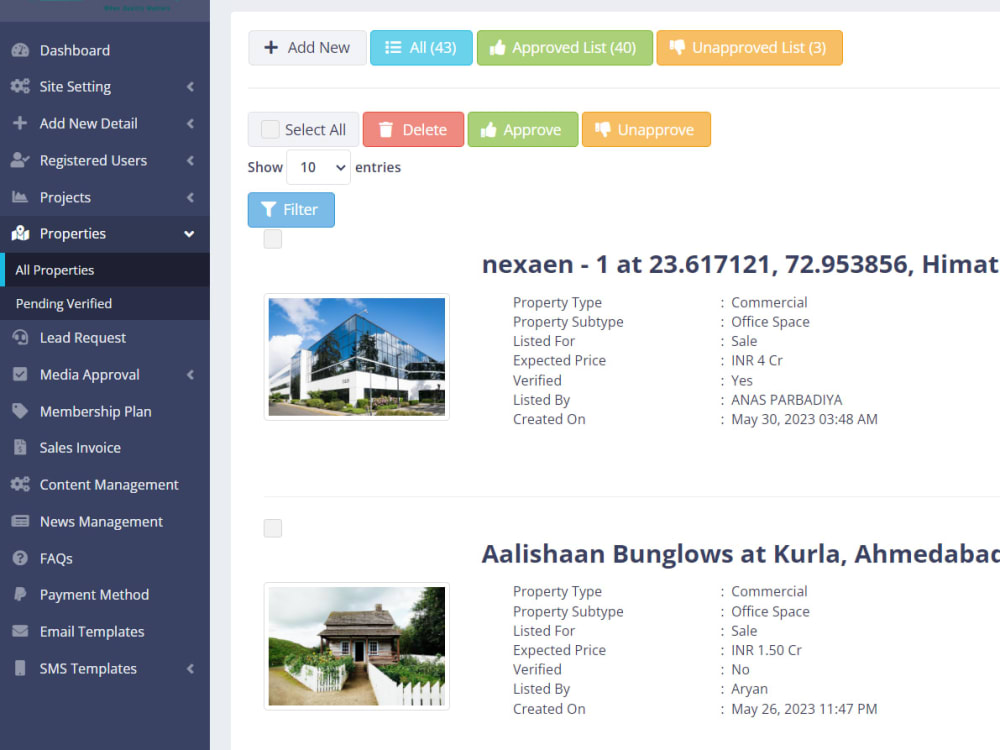Click thumbs-down icon on Unapprove button
Viewport: 1000px width, 750px height.
[x=603, y=129]
